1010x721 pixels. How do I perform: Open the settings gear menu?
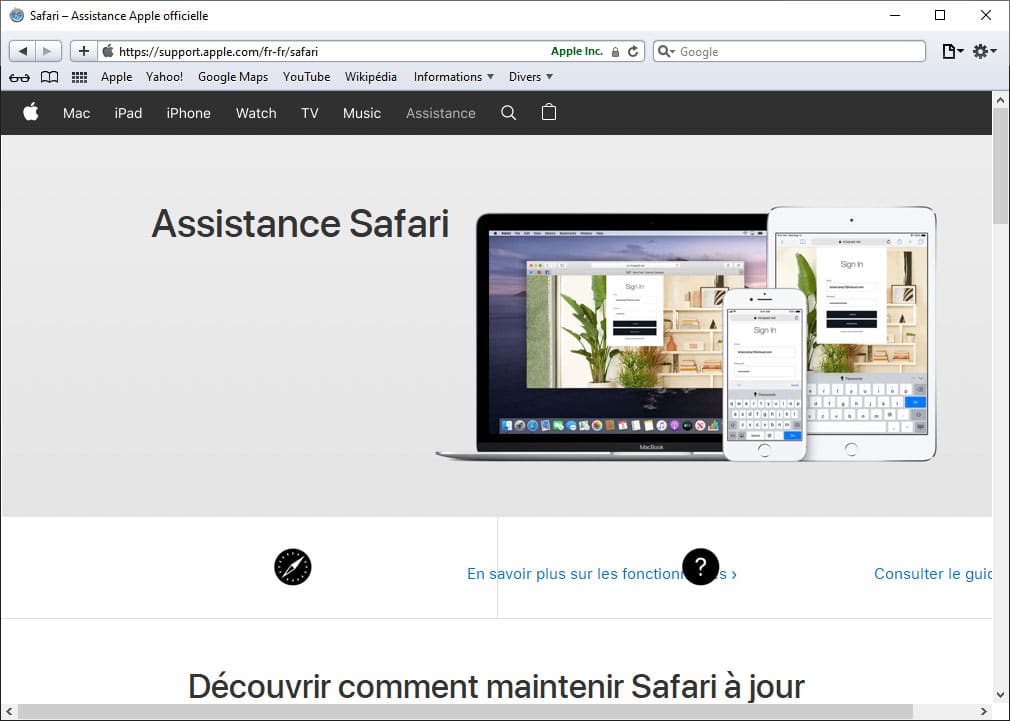(x=984, y=52)
